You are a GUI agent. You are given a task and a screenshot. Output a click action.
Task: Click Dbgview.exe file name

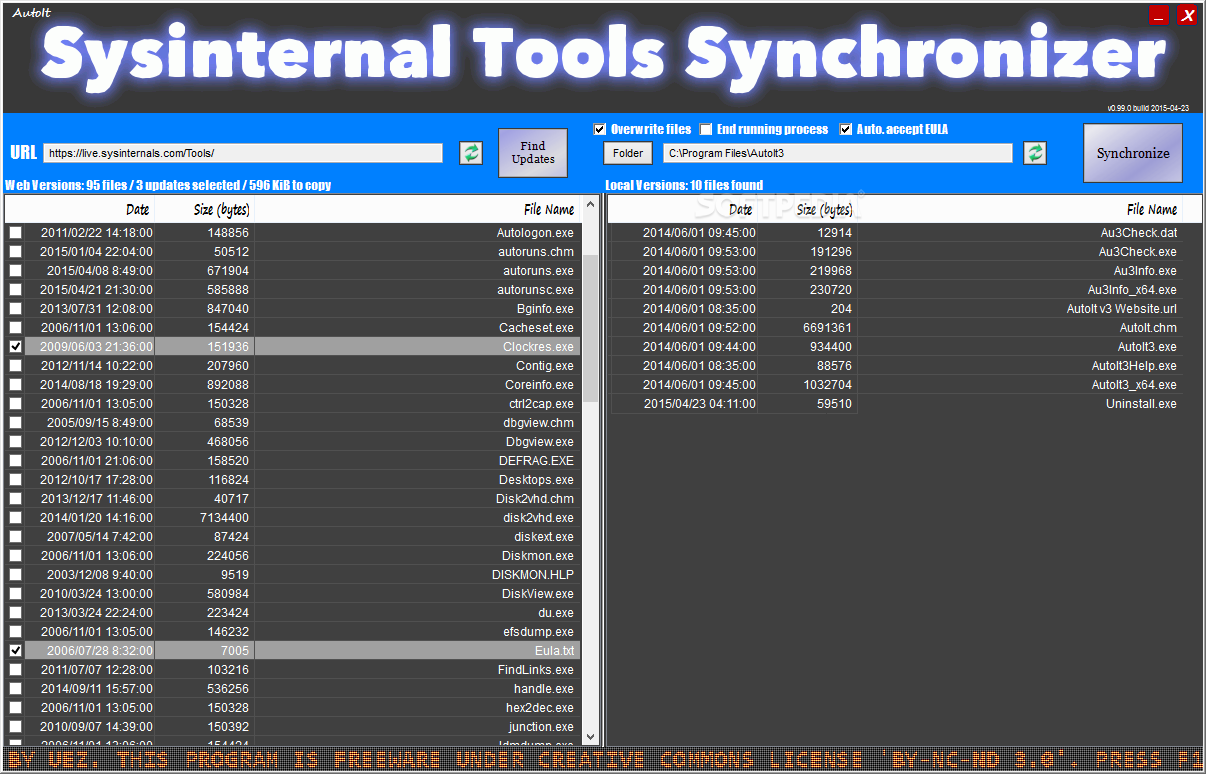coord(539,441)
